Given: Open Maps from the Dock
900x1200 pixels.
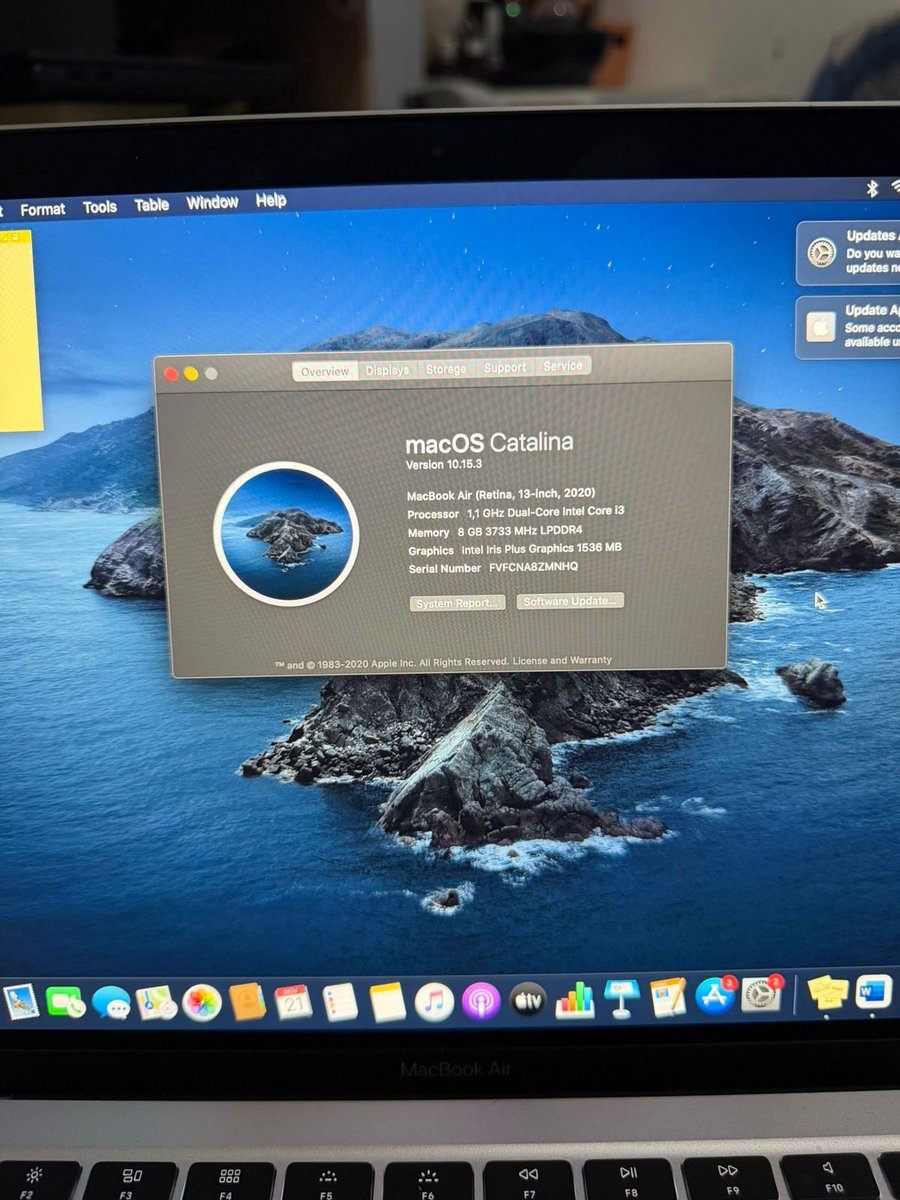Looking at the screenshot, I should click(156, 1002).
